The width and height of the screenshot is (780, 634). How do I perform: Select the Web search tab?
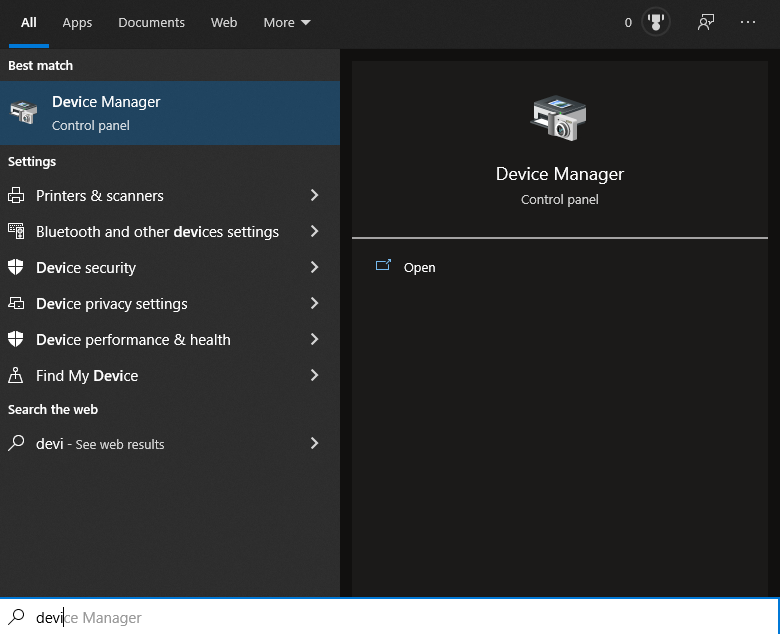coord(224,22)
